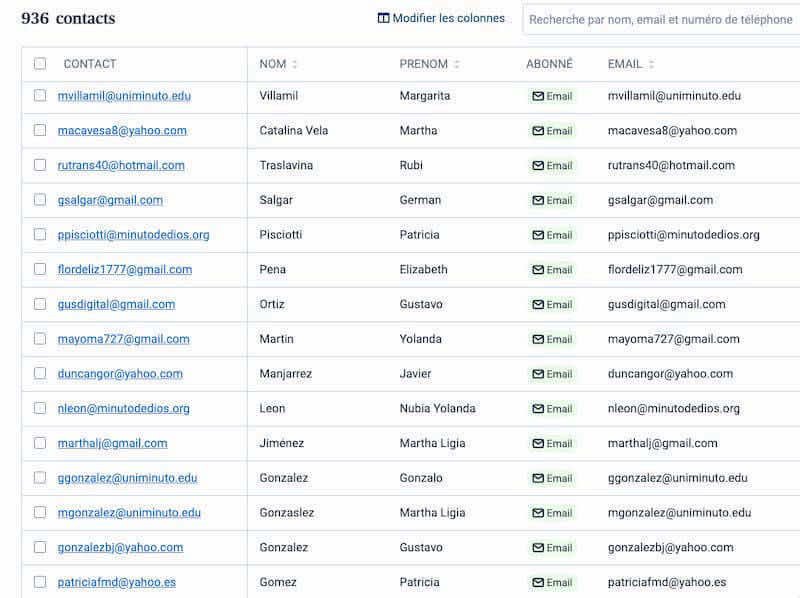Sort by the NOM column arrows
This screenshot has height=598, width=800.
[x=294, y=64]
